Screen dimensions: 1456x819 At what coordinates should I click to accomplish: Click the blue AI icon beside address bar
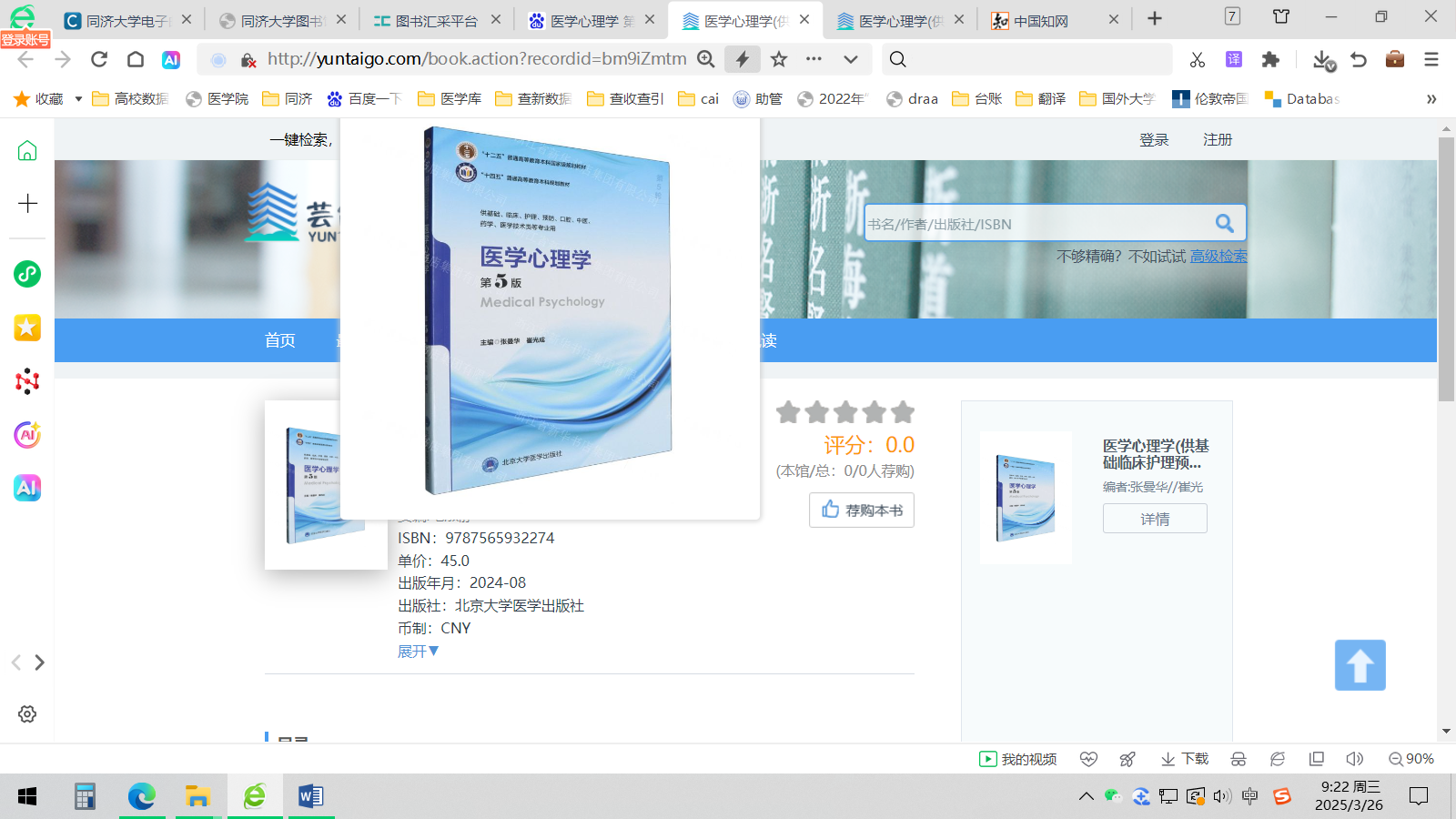pyautogui.click(x=171, y=59)
